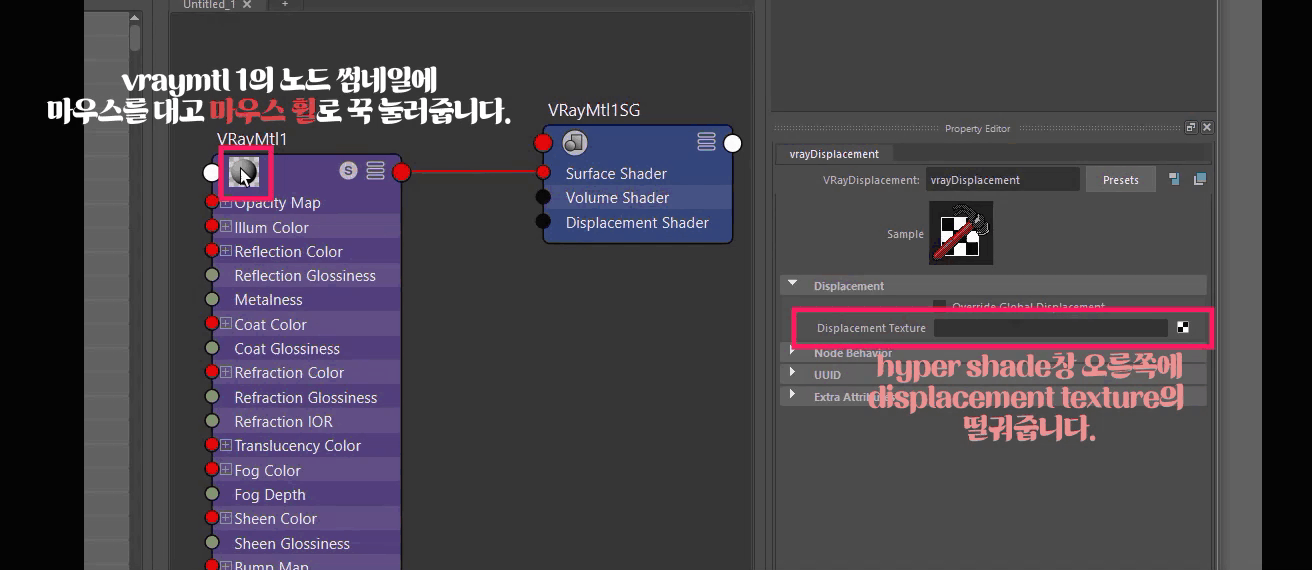
Task: Toggle the solo S icon on VRayMtl1
Action: [348, 170]
